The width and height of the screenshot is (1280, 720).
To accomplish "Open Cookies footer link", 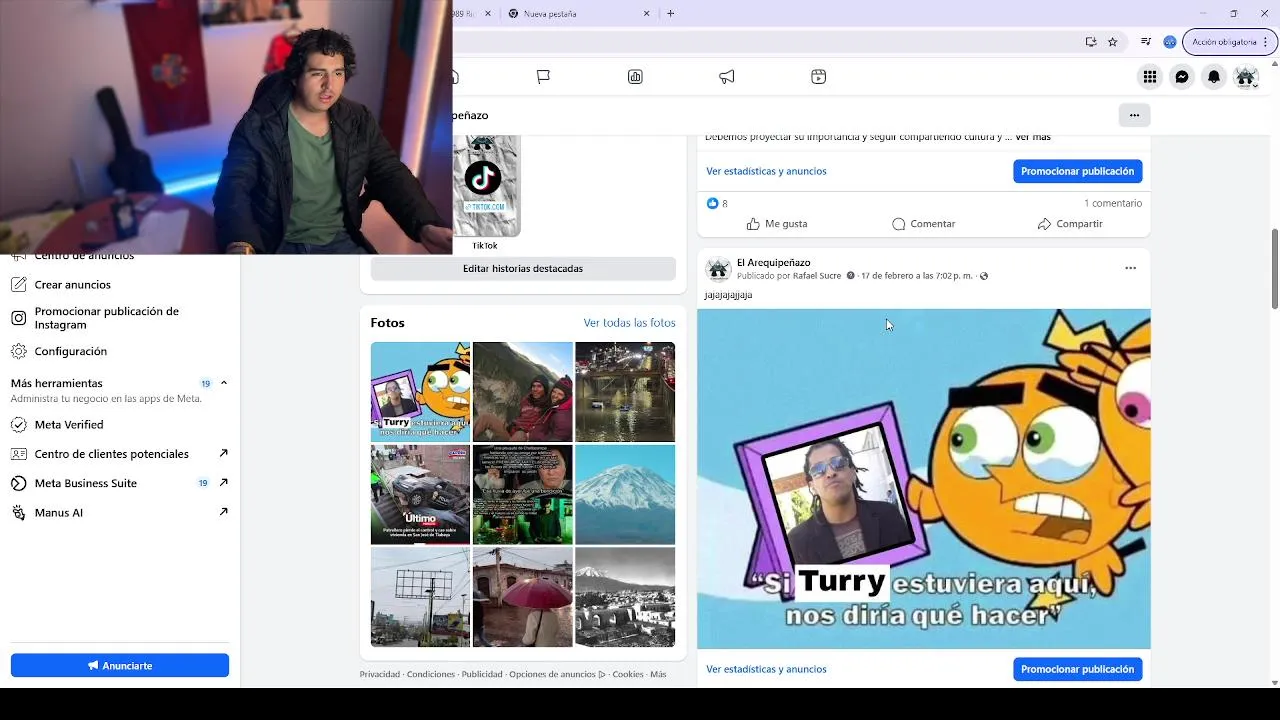I will pos(628,674).
